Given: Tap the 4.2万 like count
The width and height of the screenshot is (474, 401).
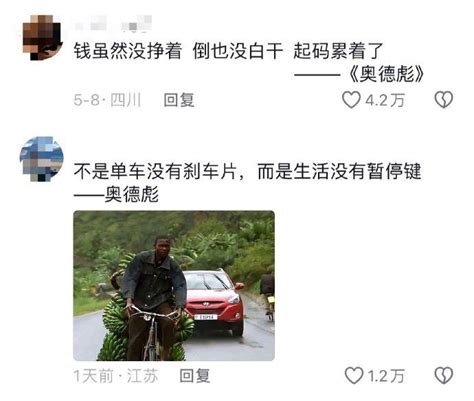Looking at the screenshot, I should [385, 100].
